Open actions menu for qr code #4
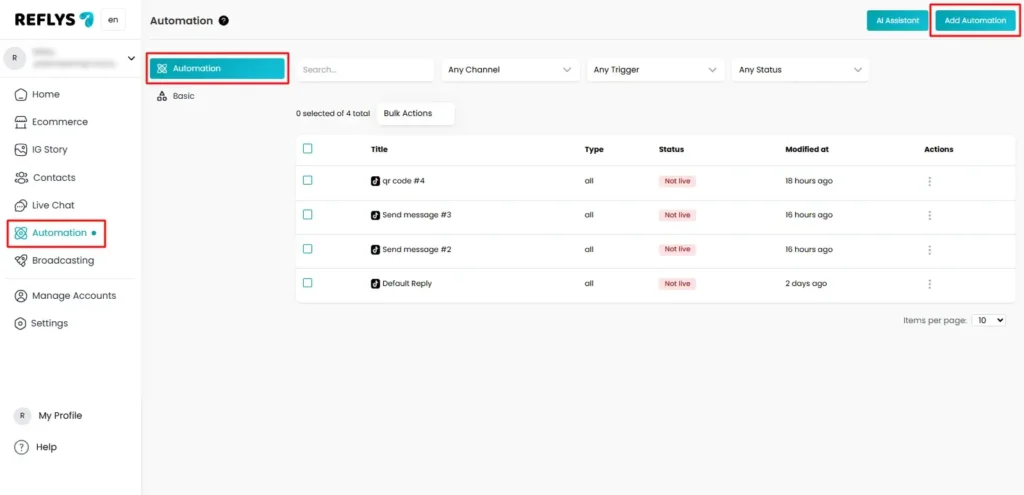Viewport: 1024px width, 495px height. pos(929,182)
